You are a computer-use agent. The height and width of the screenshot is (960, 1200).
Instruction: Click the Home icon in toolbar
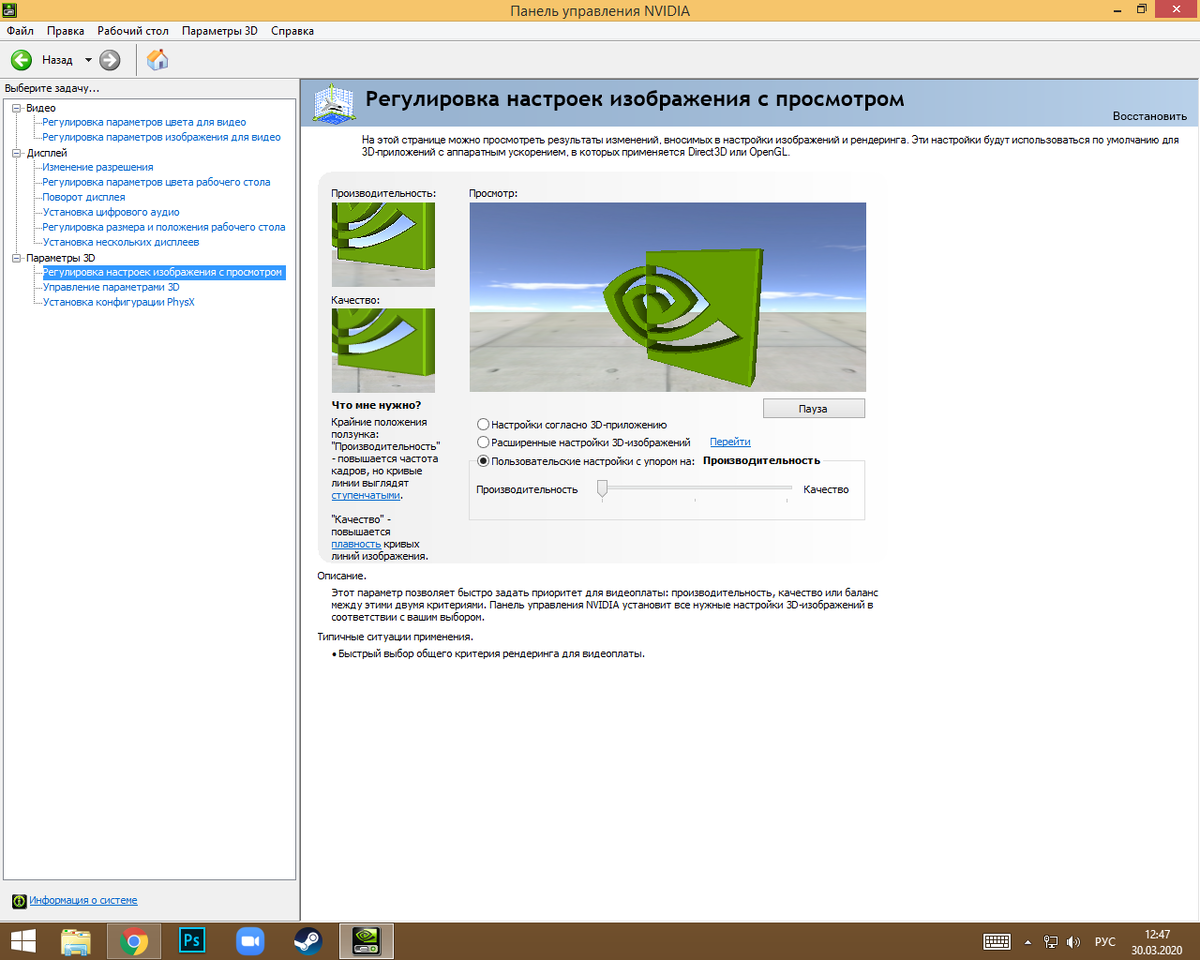(x=157, y=60)
